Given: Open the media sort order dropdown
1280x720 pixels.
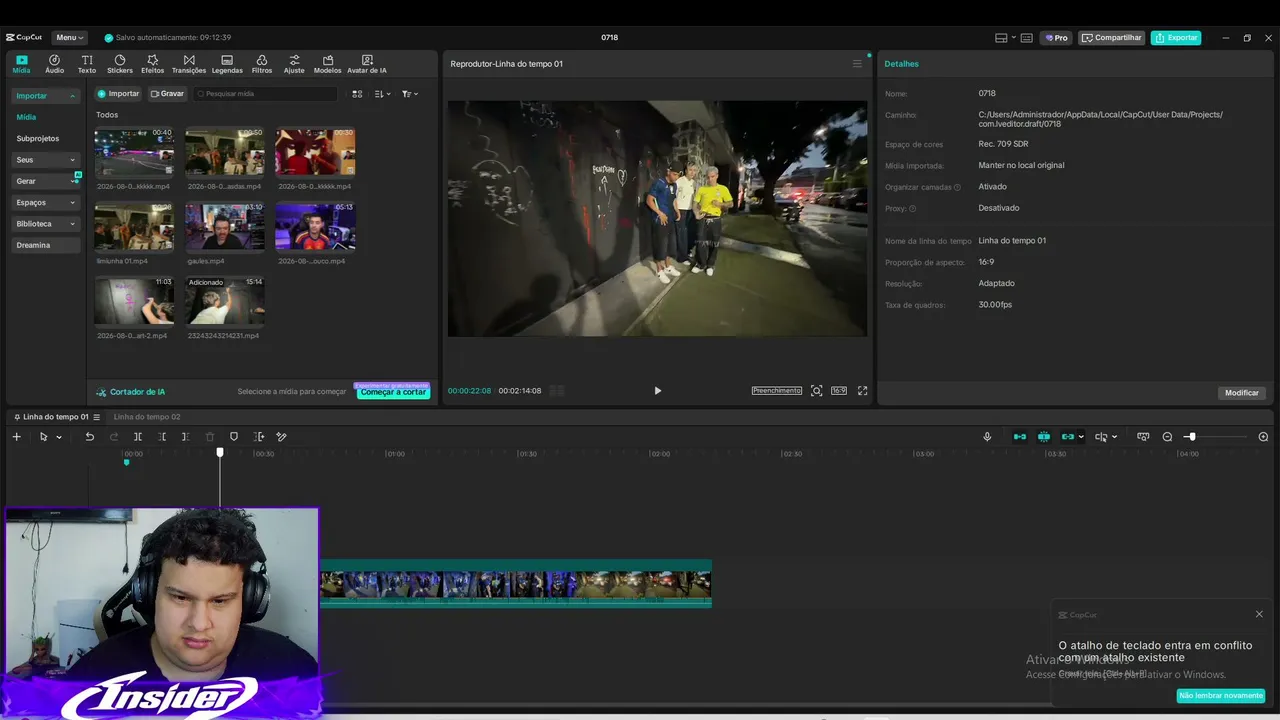Looking at the screenshot, I should click(382, 94).
